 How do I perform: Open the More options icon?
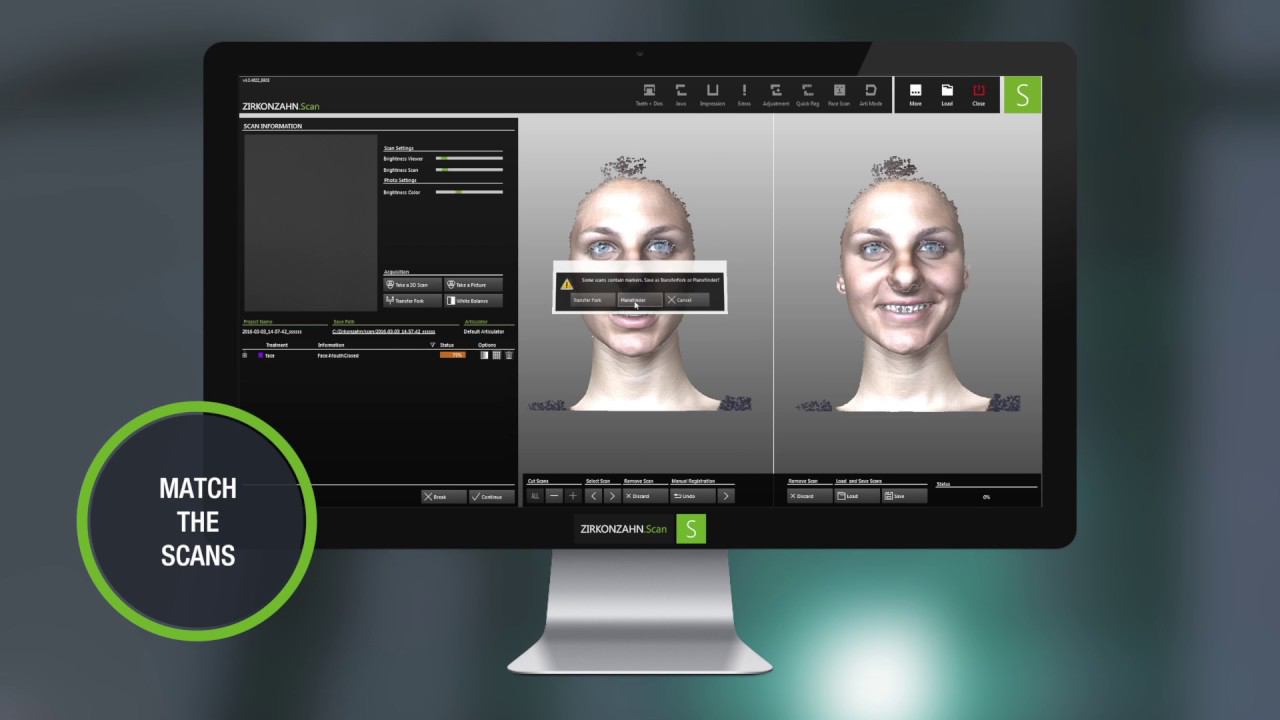[x=915, y=94]
